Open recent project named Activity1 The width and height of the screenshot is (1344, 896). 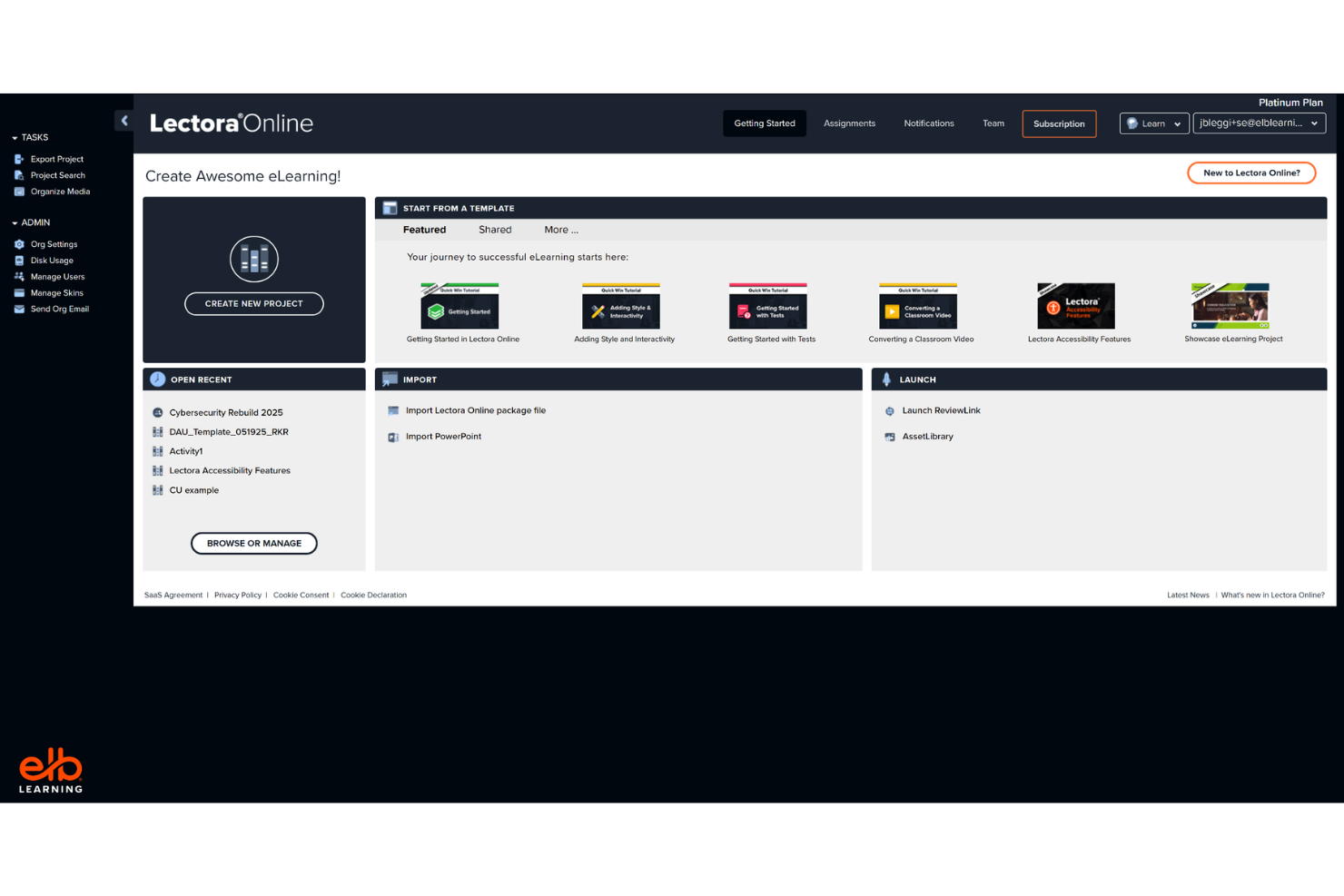186,451
